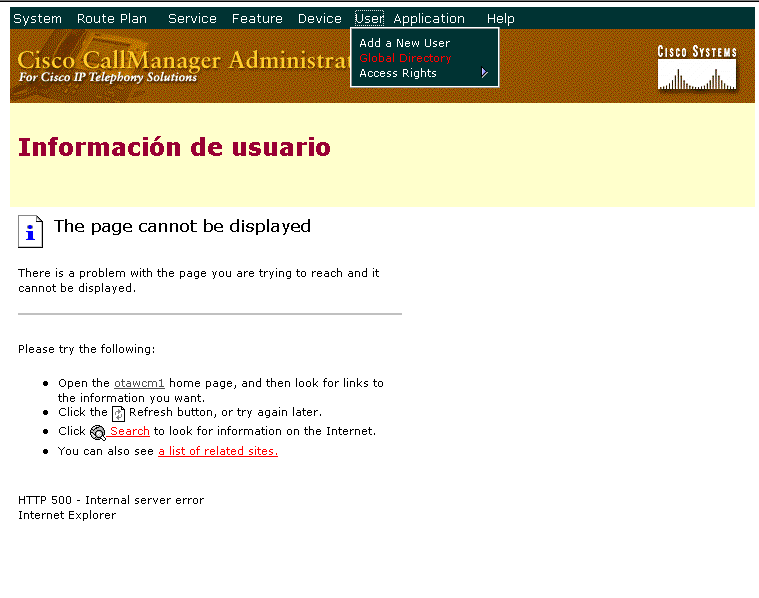The height and width of the screenshot is (598, 759).
Task: Open the Feature menu
Action: [257, 18]
